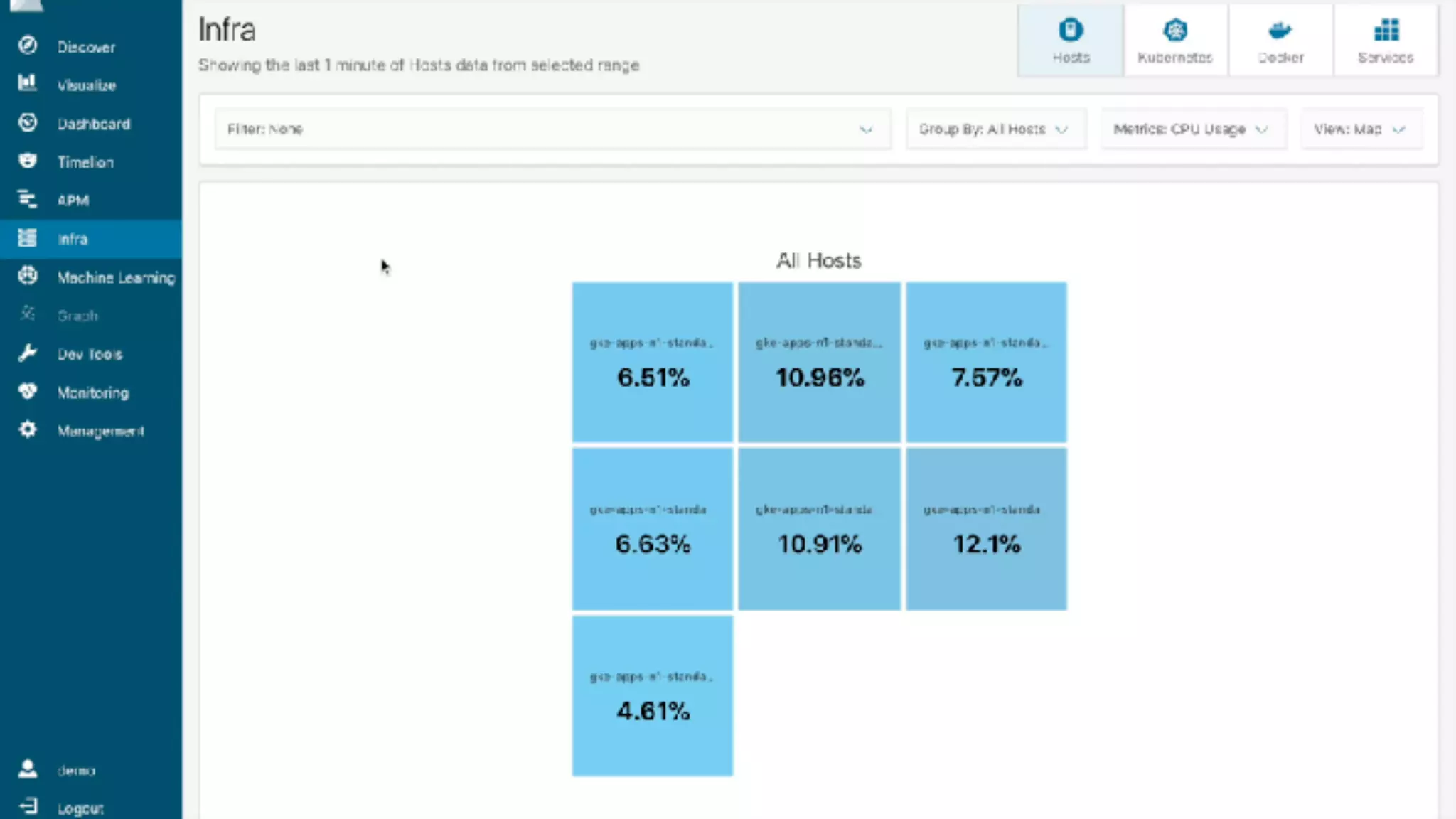
Task: Expand the Group By All Hosts dropdown
Action: (995, 129)
